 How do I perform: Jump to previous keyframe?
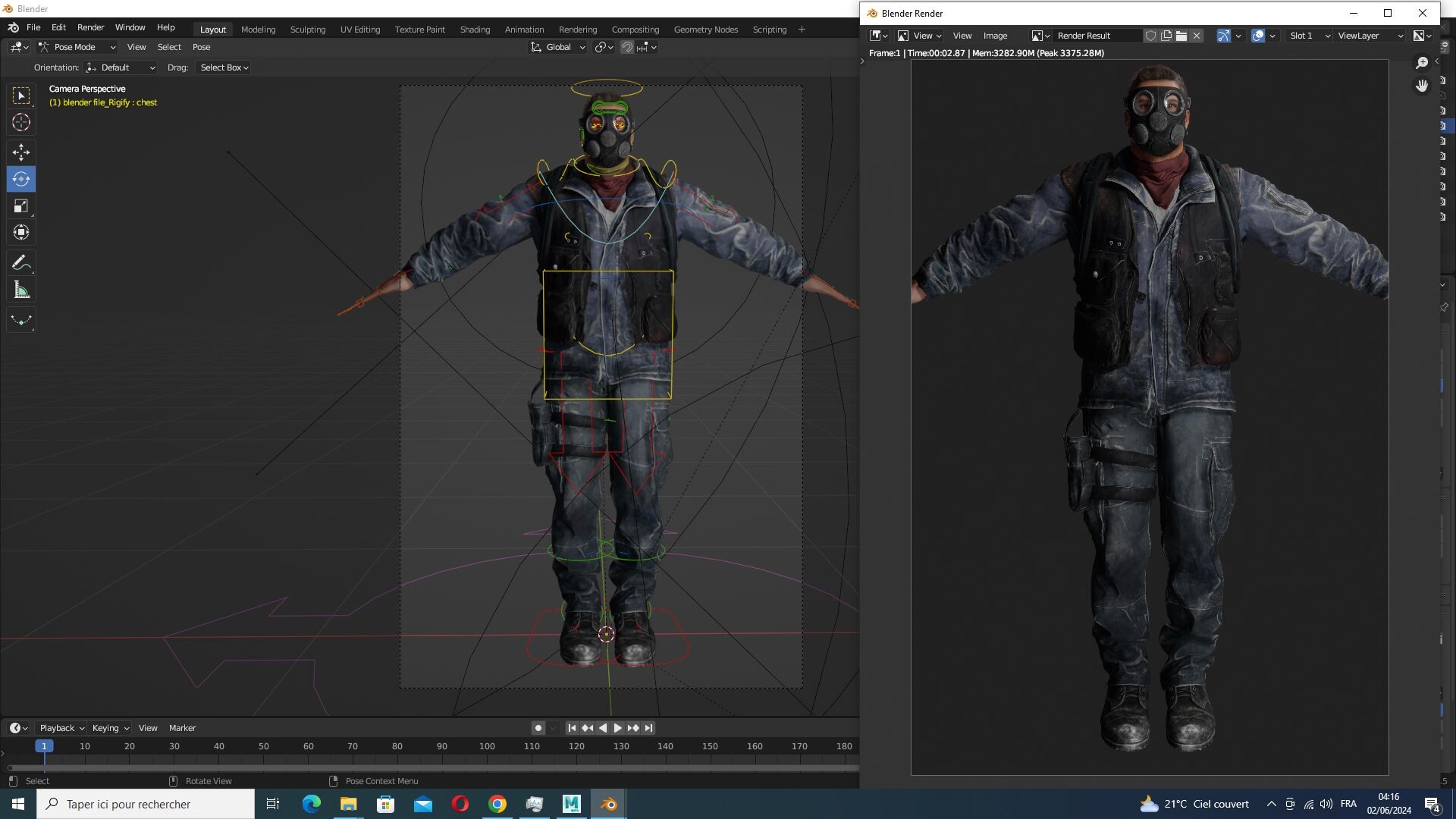click(588, 728)
